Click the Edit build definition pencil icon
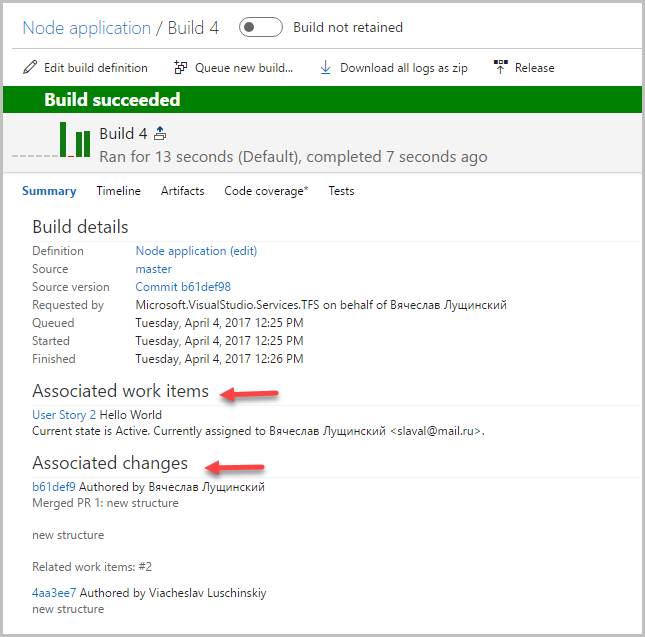This screenshot has width=645, height=637. (x=30, y=68)
